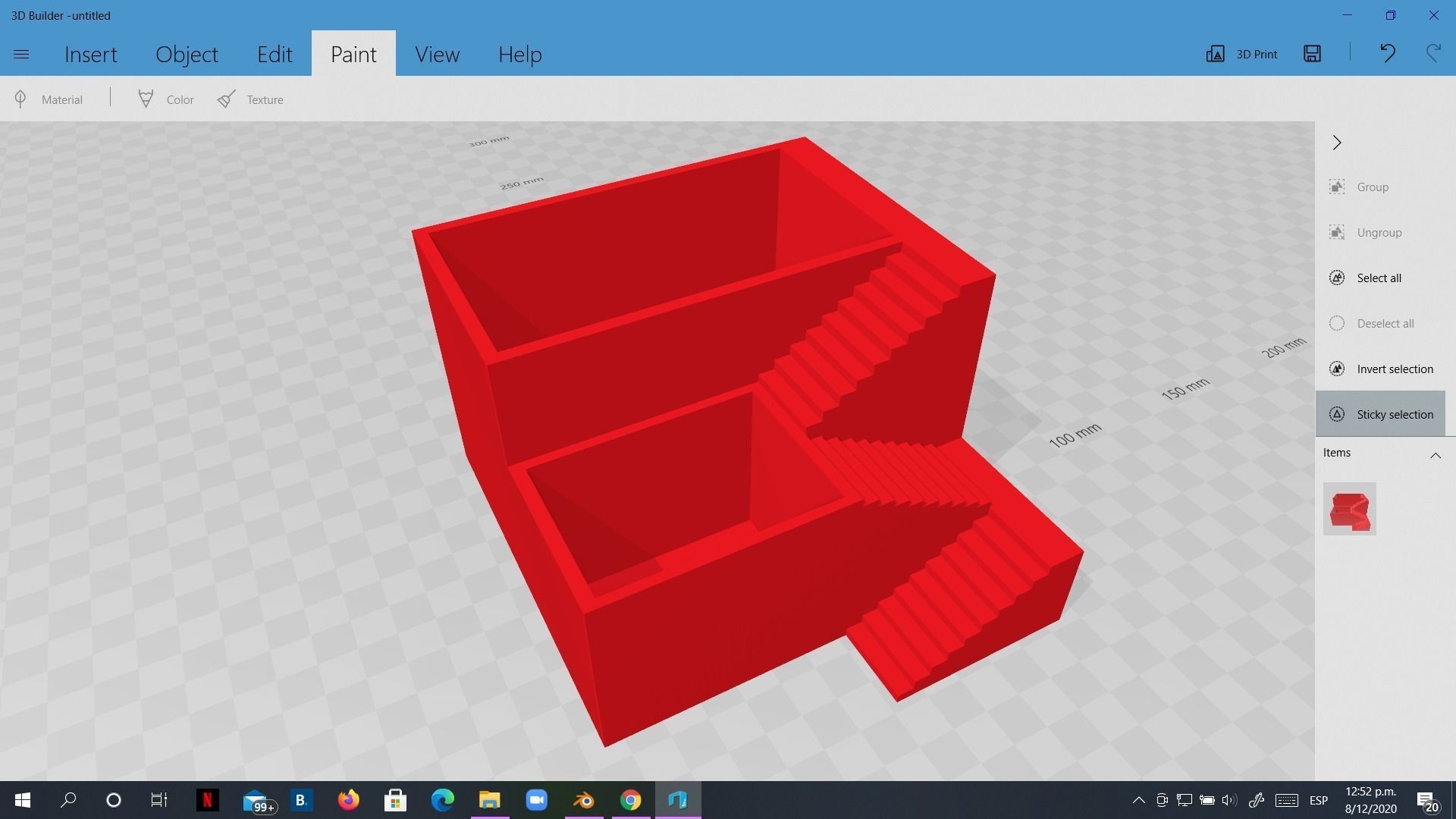Save the model with floppy icon
Image resolution: width=1456 pixels, height=819 pixels.
pos(1313,53)
